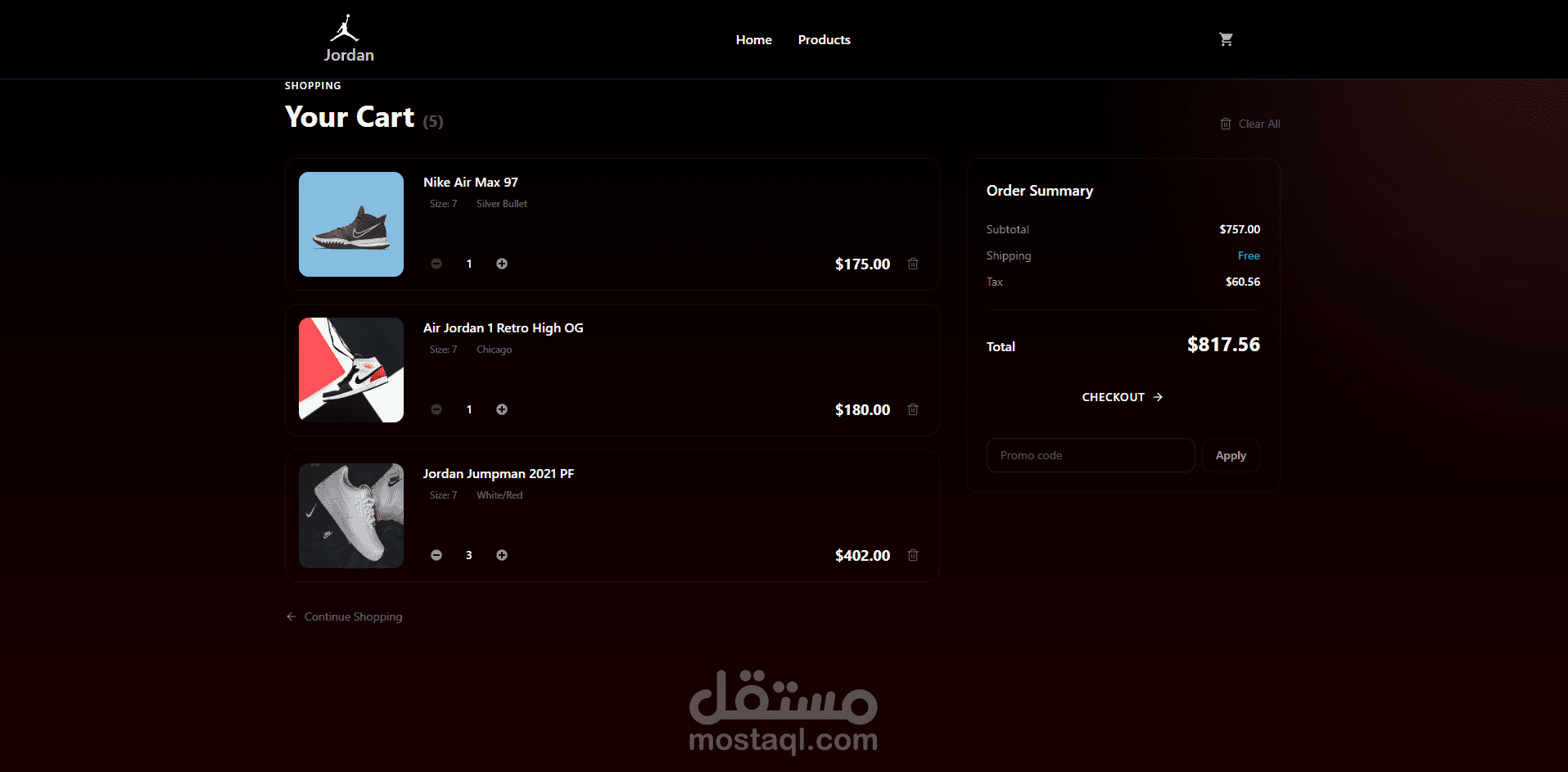Click the Subtotal $757.00 value
Image resolution: width=1568 pixels, height=772 pixels.
pos(1240,229)
